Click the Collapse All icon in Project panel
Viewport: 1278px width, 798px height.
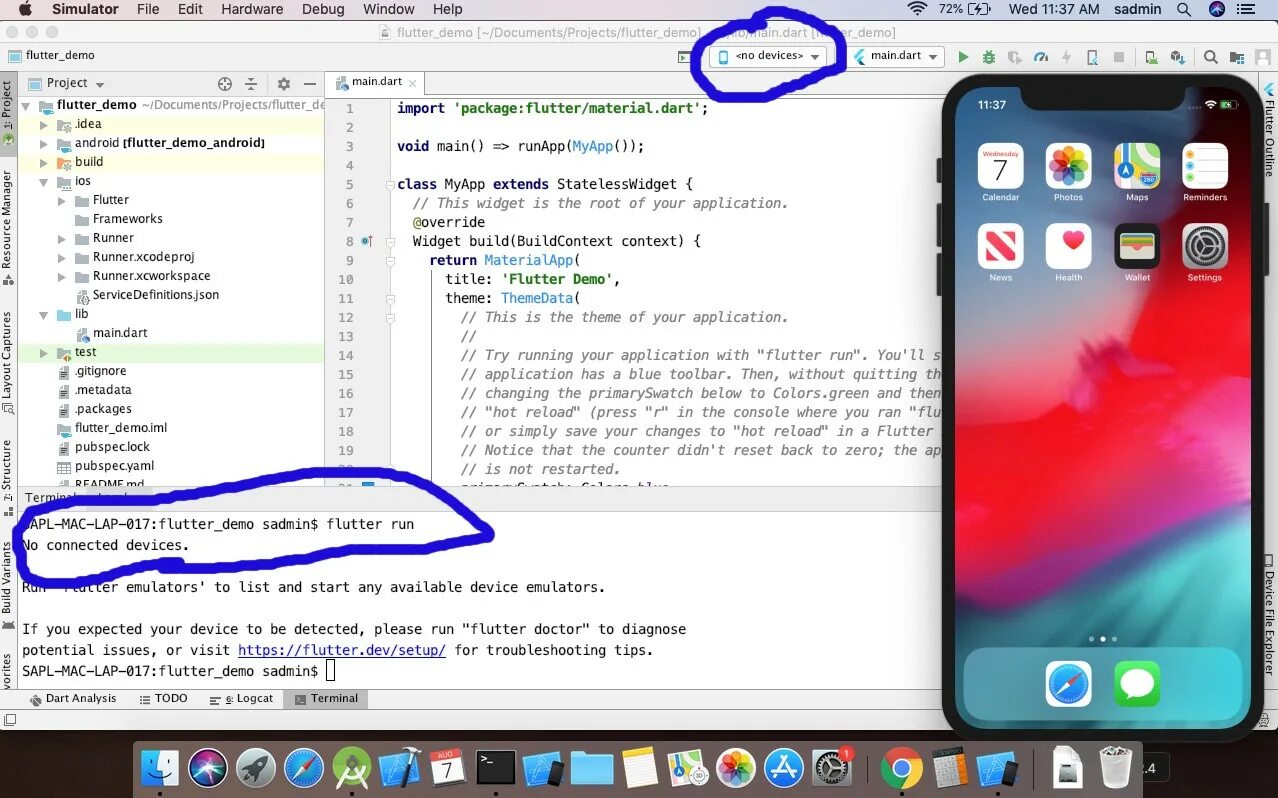coord(251,84)
